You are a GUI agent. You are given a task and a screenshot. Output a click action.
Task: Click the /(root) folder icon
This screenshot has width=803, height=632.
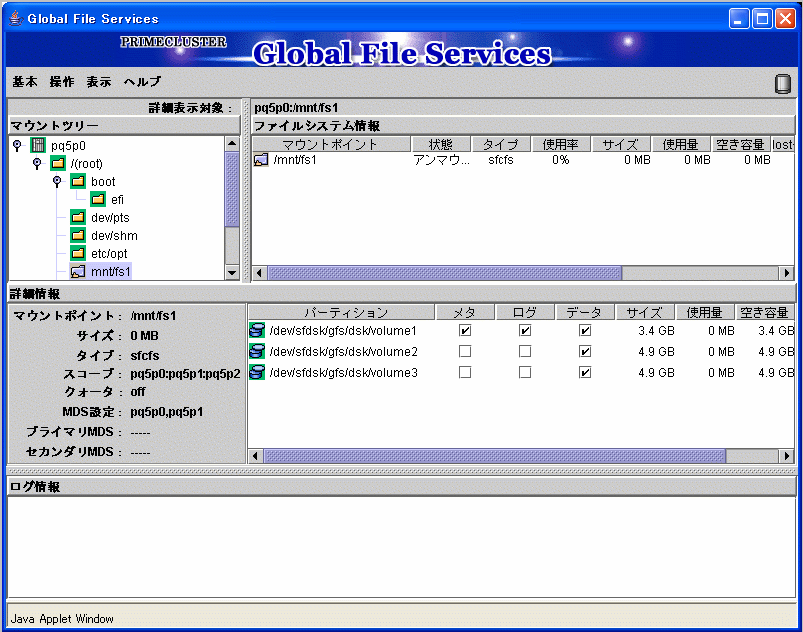coord(58,163)
